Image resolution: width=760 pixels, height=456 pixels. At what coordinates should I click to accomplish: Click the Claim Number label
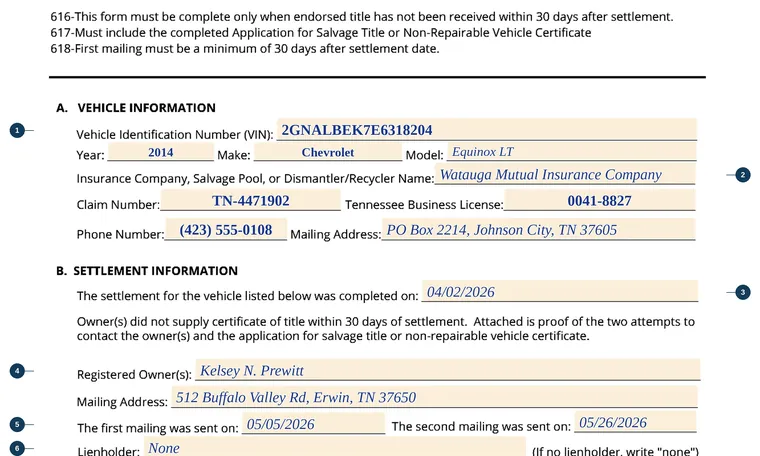pyautogui.click(x=118, y=204)
